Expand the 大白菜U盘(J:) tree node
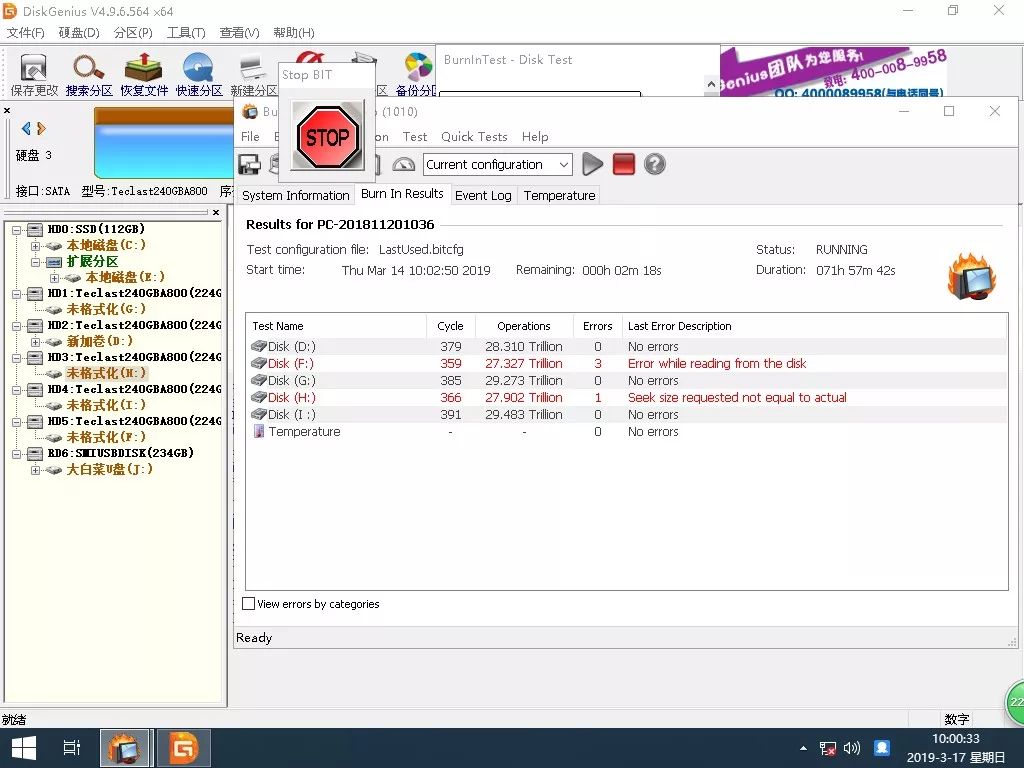1024x768 pixels. pos(36,470)
